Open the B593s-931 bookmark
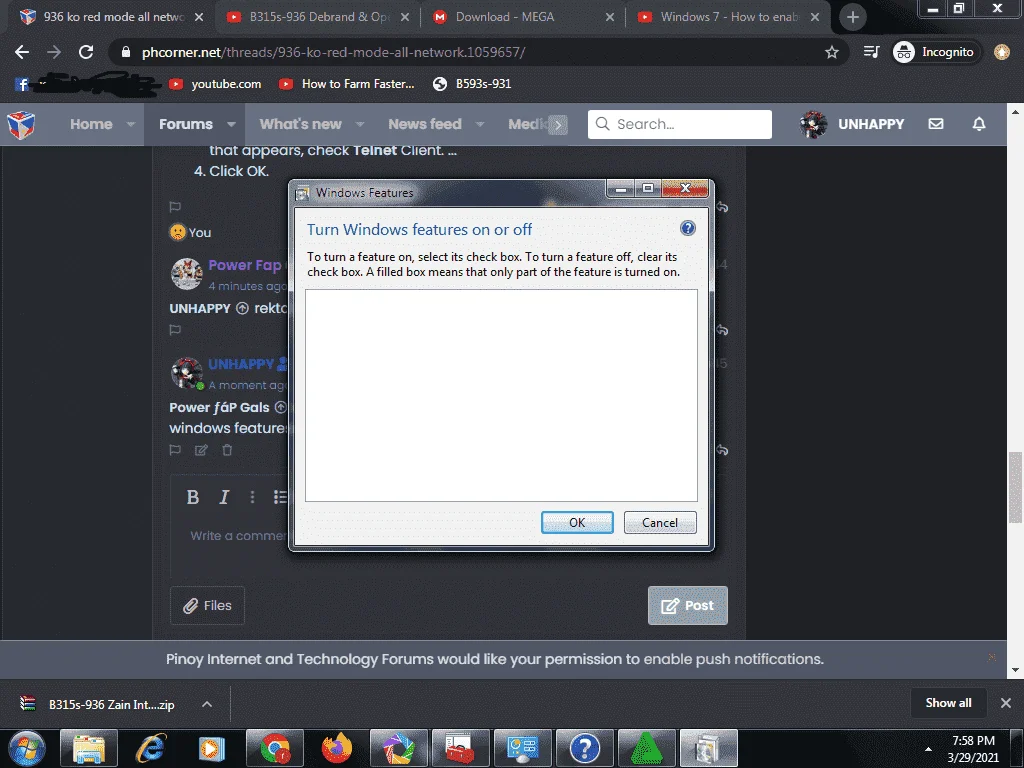Viewport: 1024px width, 768px height. pyautogui.click(x=472, y=84)
